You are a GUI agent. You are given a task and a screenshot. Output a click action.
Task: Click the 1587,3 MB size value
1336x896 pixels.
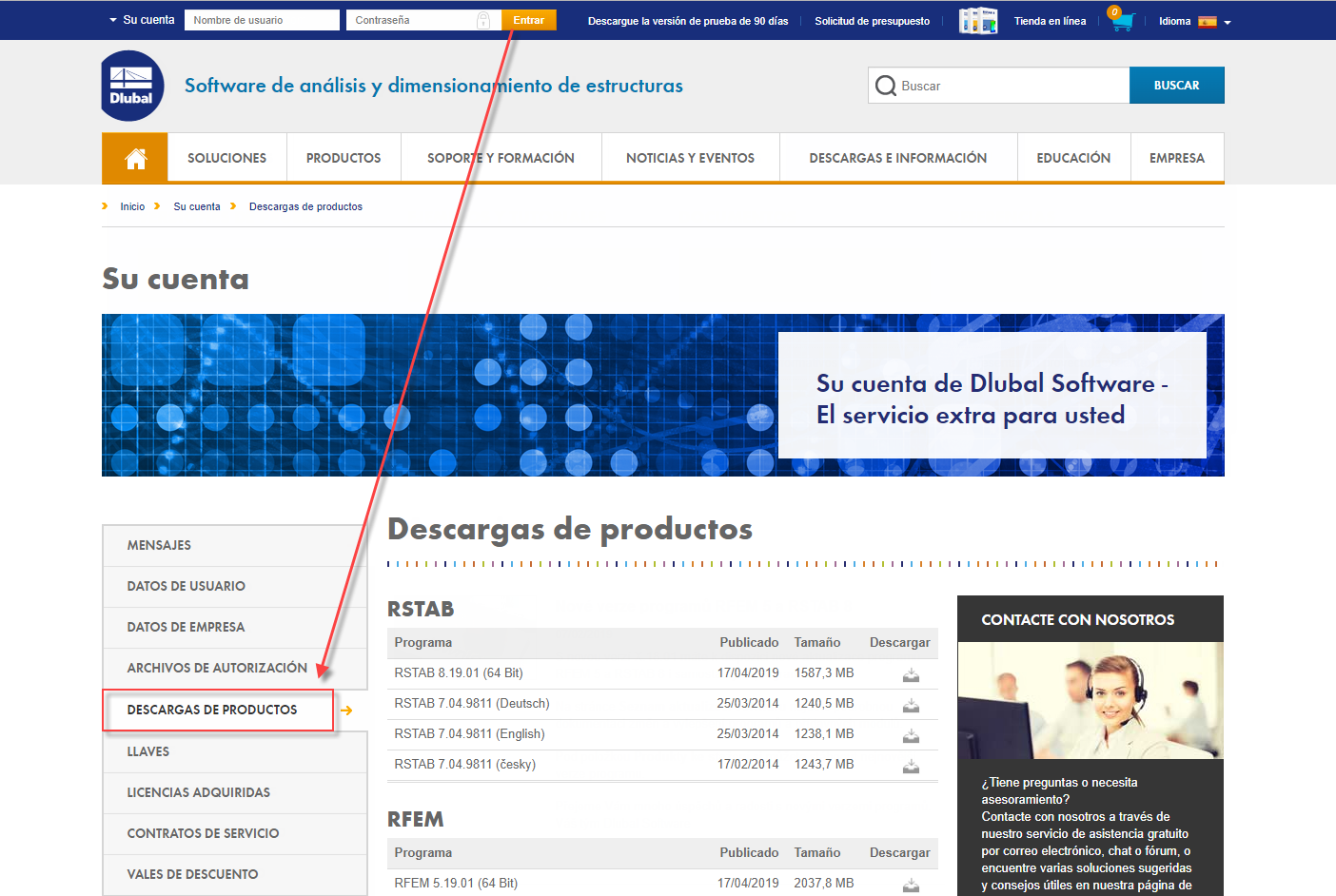(x=824, y=673)
